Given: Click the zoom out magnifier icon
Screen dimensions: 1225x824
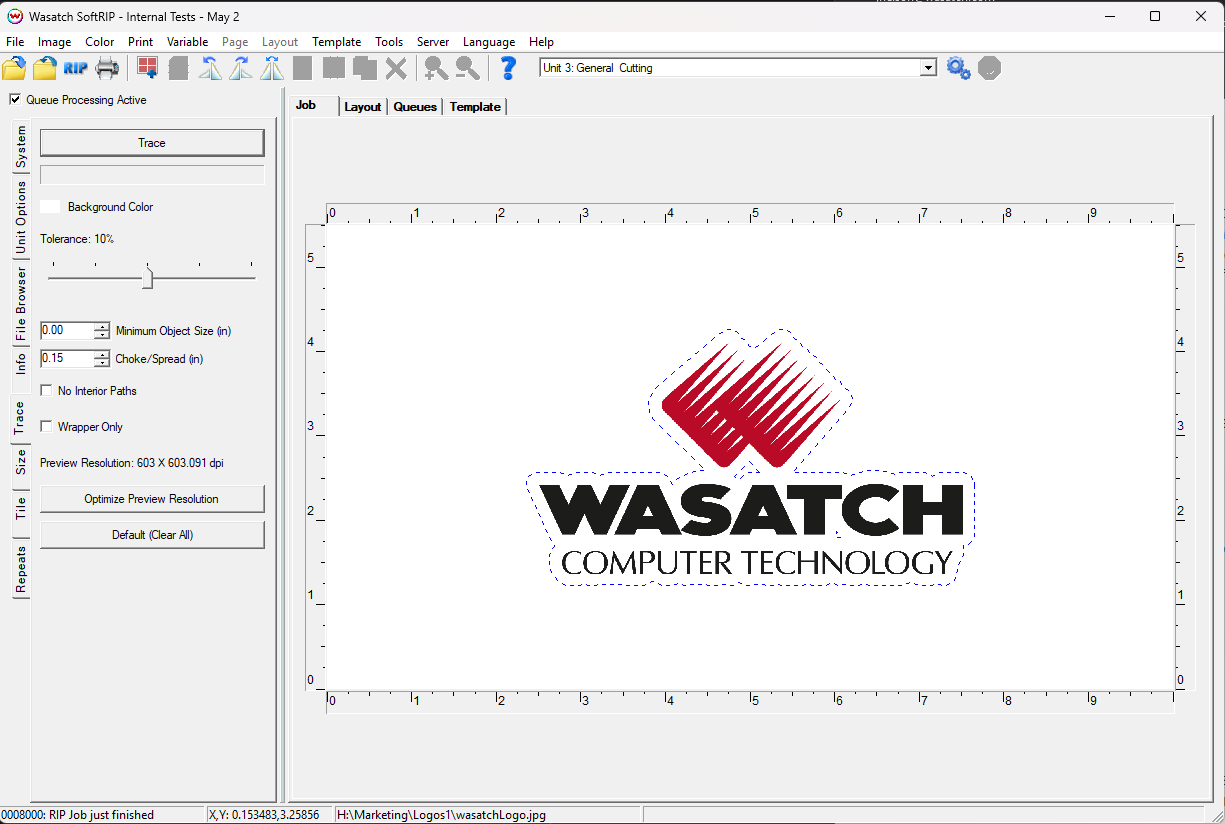Looking at the screenshot, I should tap(467, 68).
